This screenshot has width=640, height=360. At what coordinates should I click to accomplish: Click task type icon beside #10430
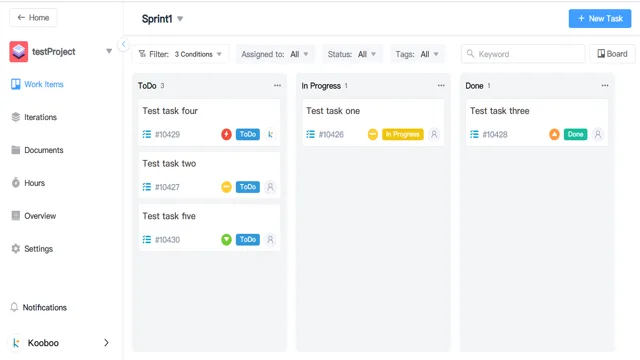(147, 240)
